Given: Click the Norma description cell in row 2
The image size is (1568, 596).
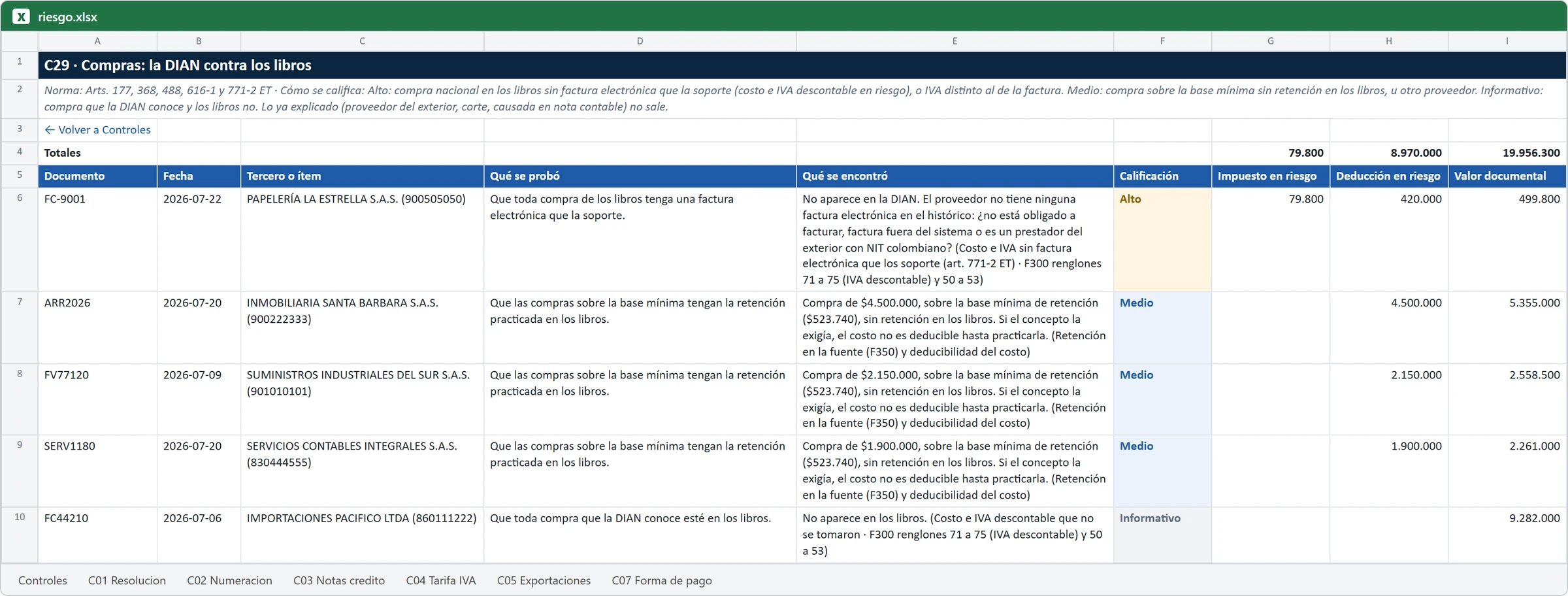Looking at the screenshot, I should point(802,99).
